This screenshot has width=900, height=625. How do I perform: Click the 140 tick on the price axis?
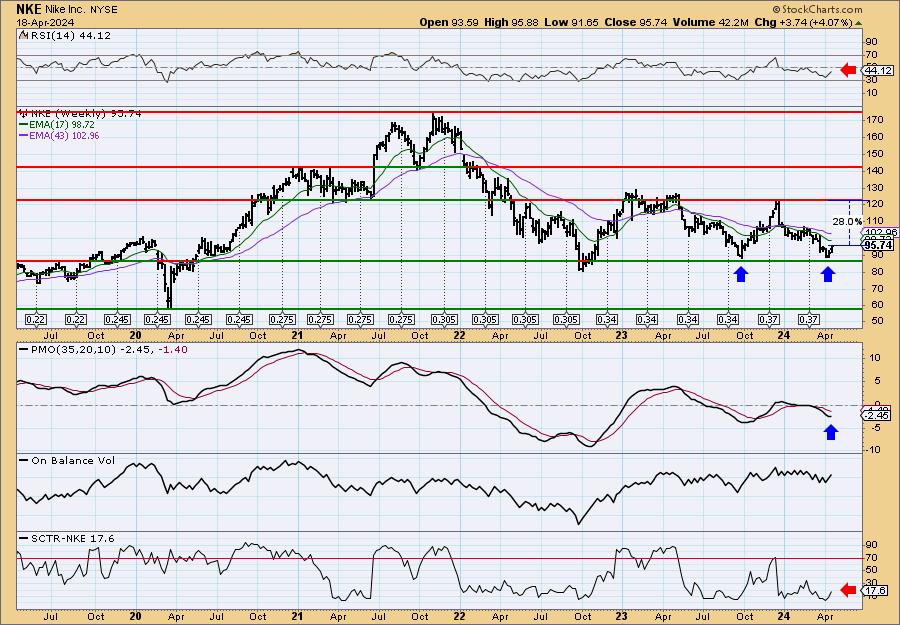tap(875, 170)
